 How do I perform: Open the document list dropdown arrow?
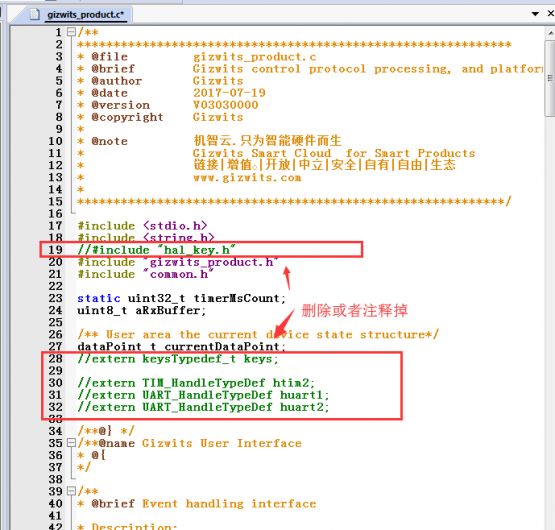(535, 14)
